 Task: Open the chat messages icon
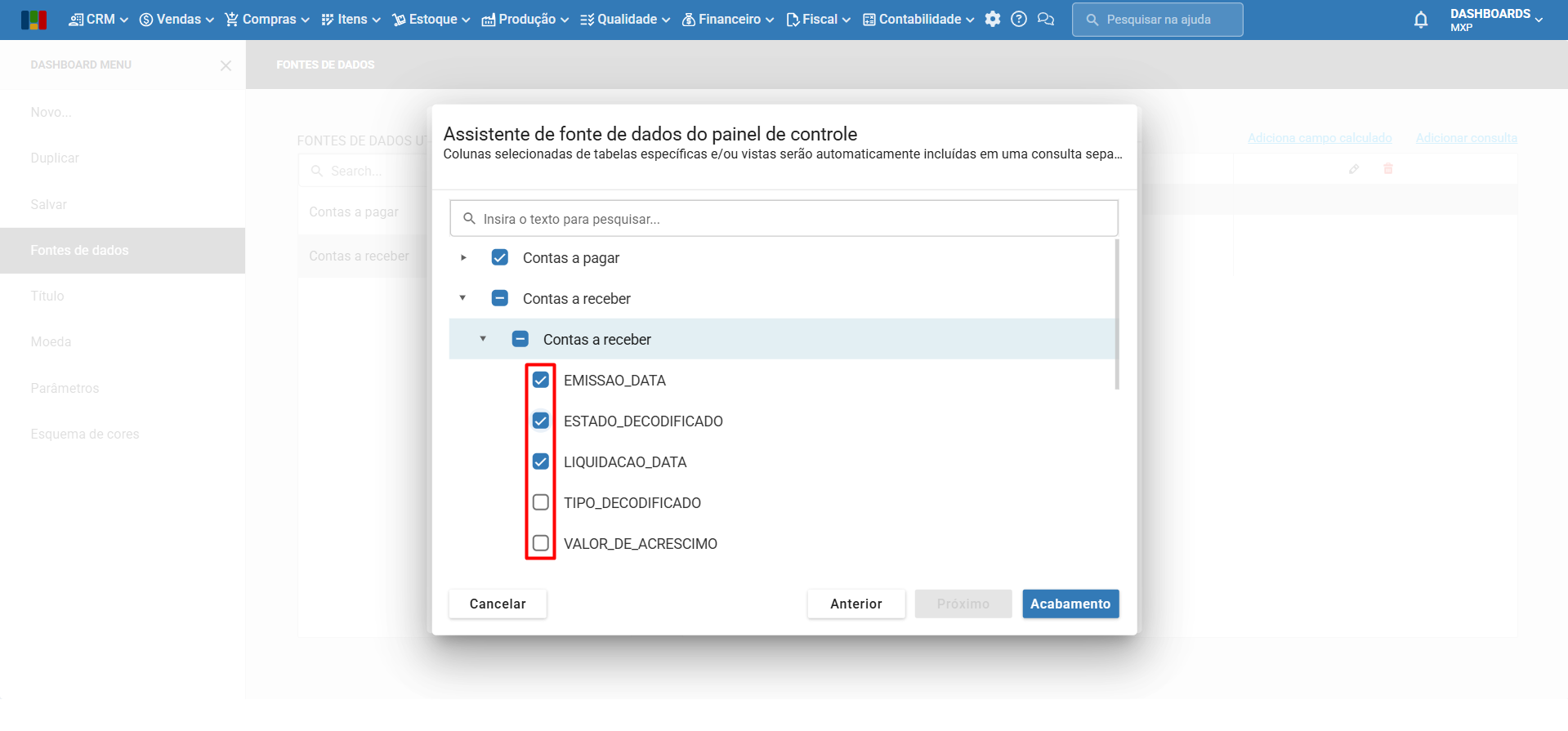click(1045, 20)
